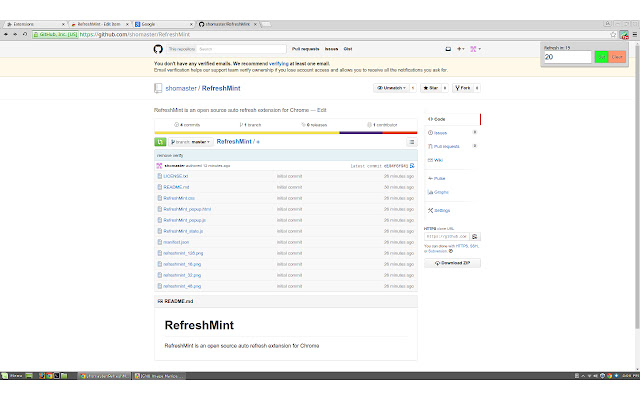Viewport: 640px width, 400px height.
Task: Open the RefreshMint_popup.html file
Action: [187, 209]
